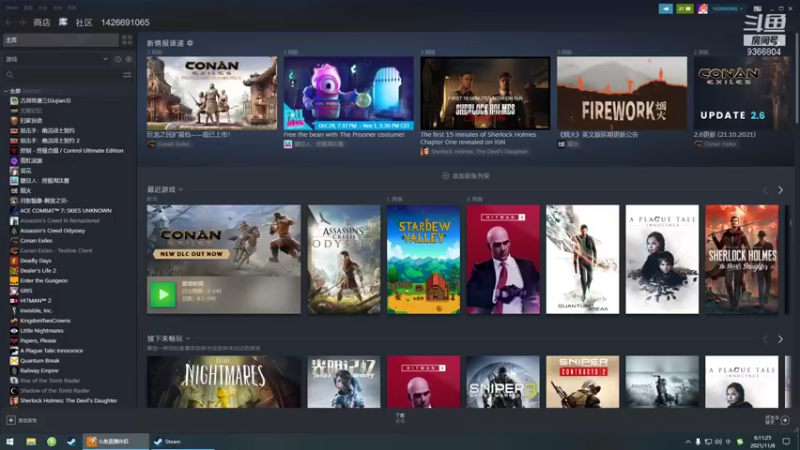Open the Windows notification center icon
The height and width of the screenshot is (450, 800).
pyautogui.click(x=786, y=441)
